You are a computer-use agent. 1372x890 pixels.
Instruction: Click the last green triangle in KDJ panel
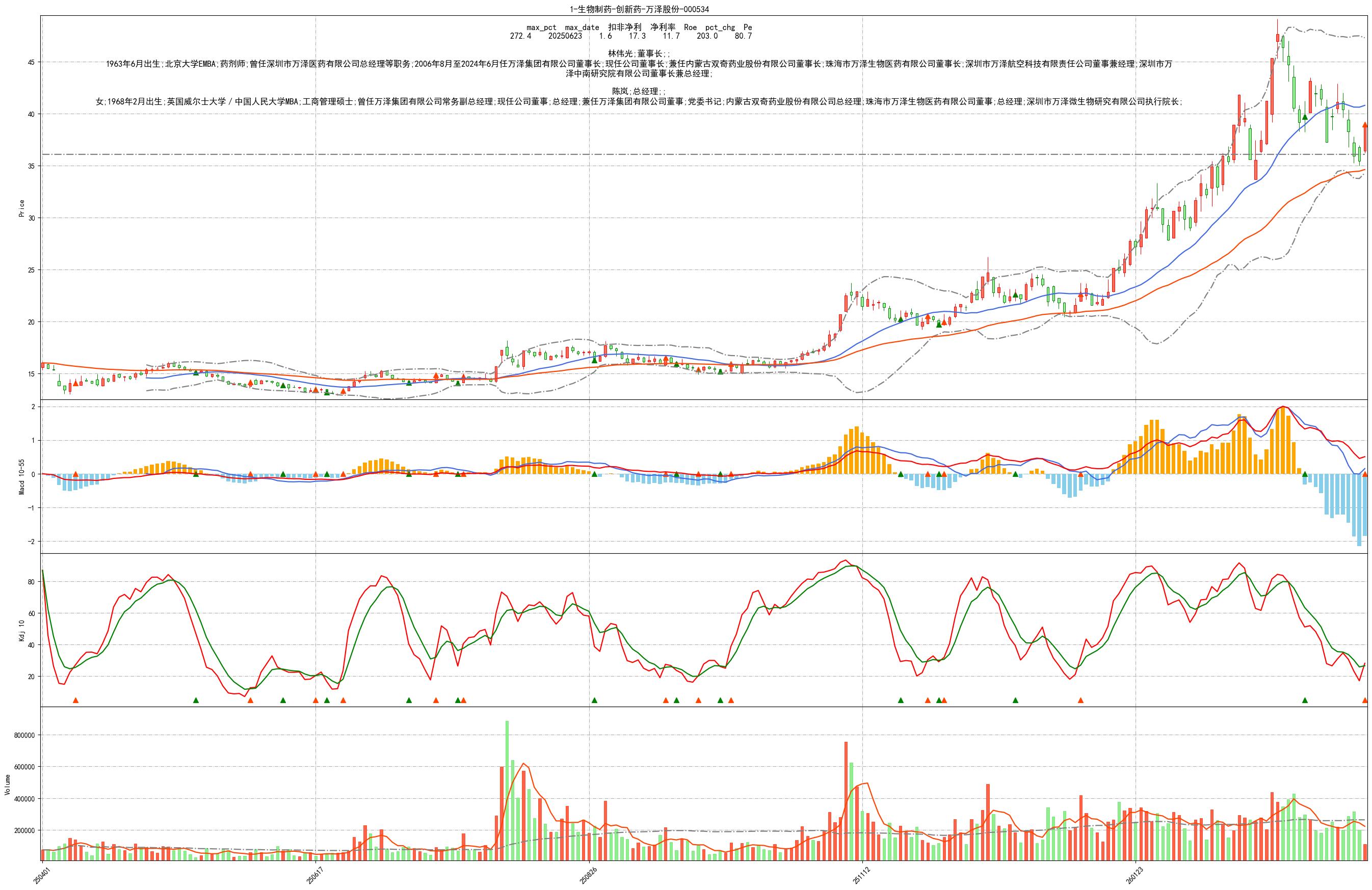click(1305, 700)
